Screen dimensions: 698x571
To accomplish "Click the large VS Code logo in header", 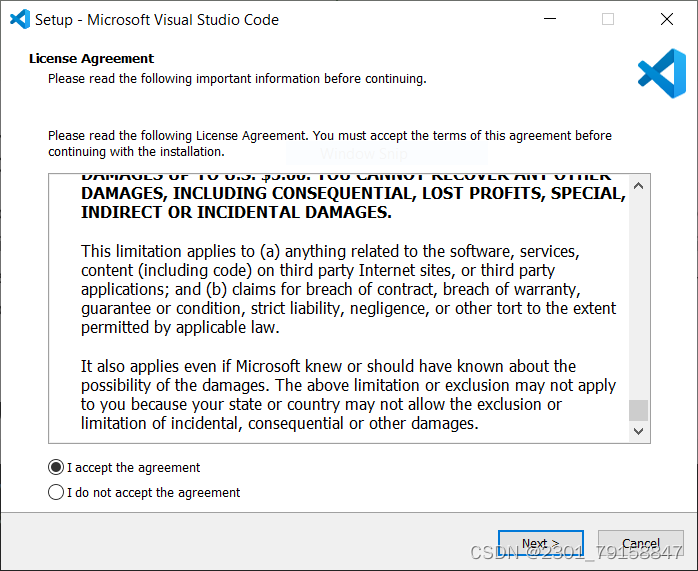I will [662, 73].
